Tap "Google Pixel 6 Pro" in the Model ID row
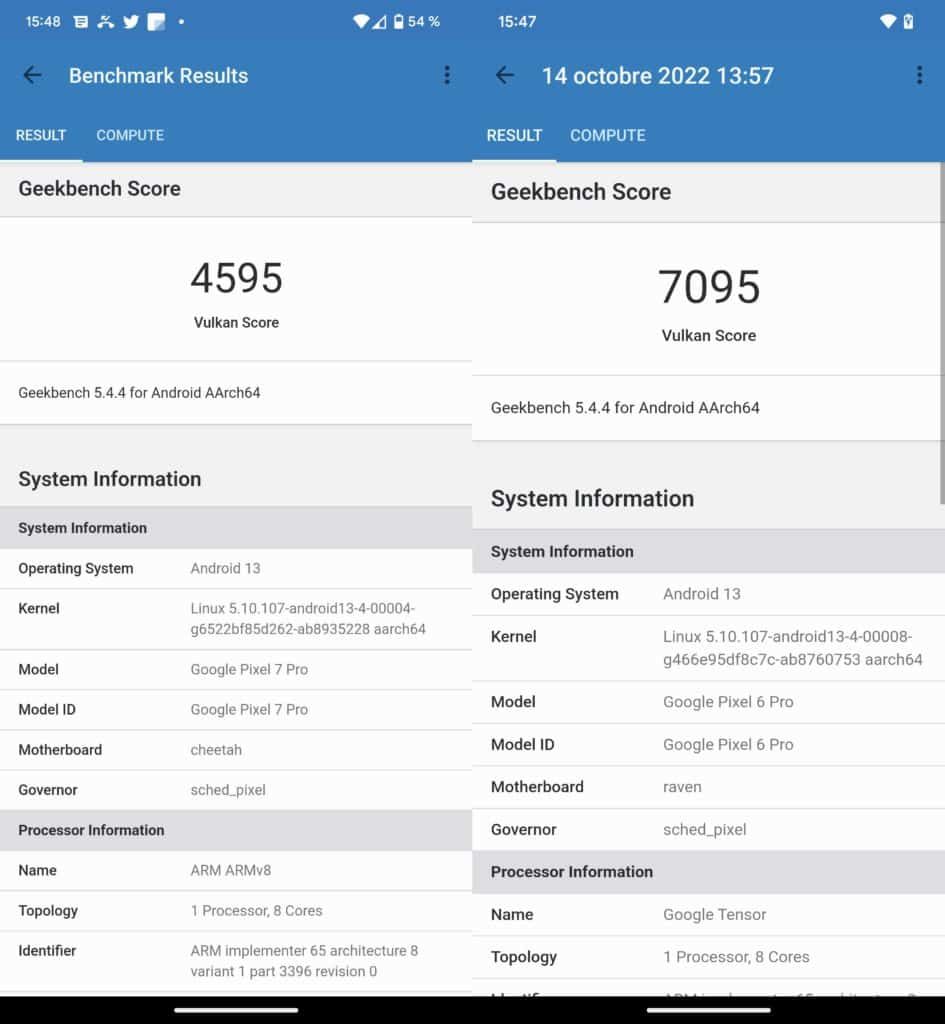Image resolution: width=945 pixels, height=1024 pixels. tap(728, 744)
